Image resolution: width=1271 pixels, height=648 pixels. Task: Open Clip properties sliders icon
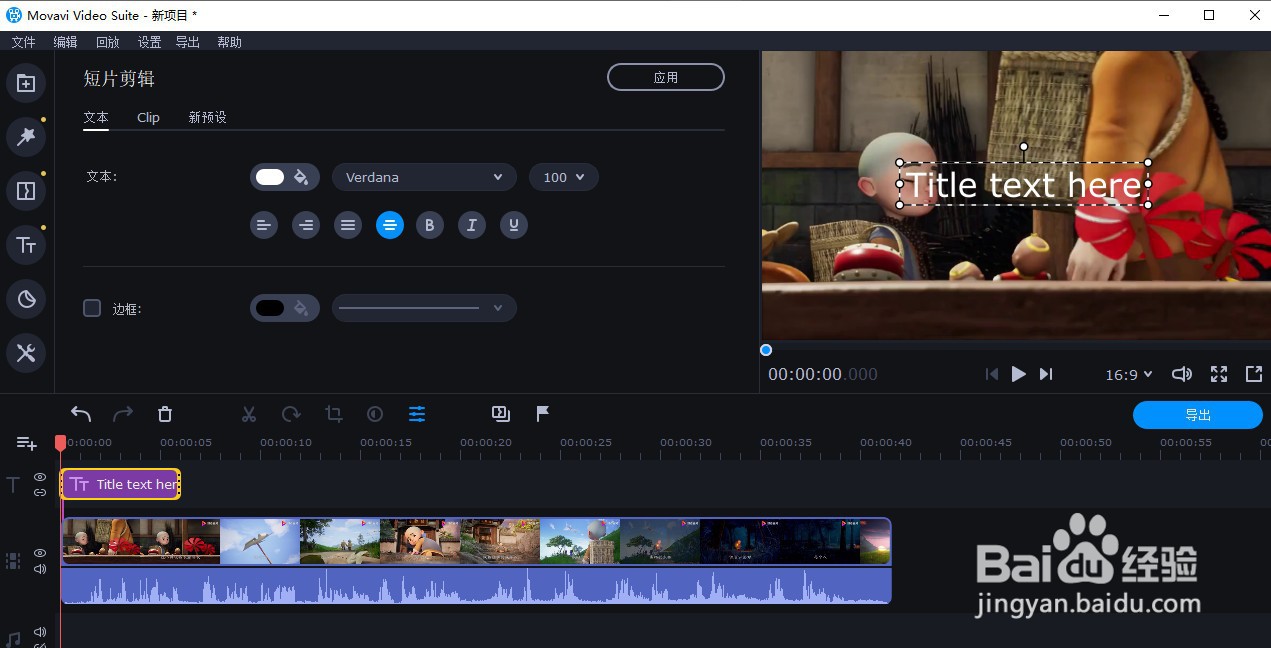point(417,414)
